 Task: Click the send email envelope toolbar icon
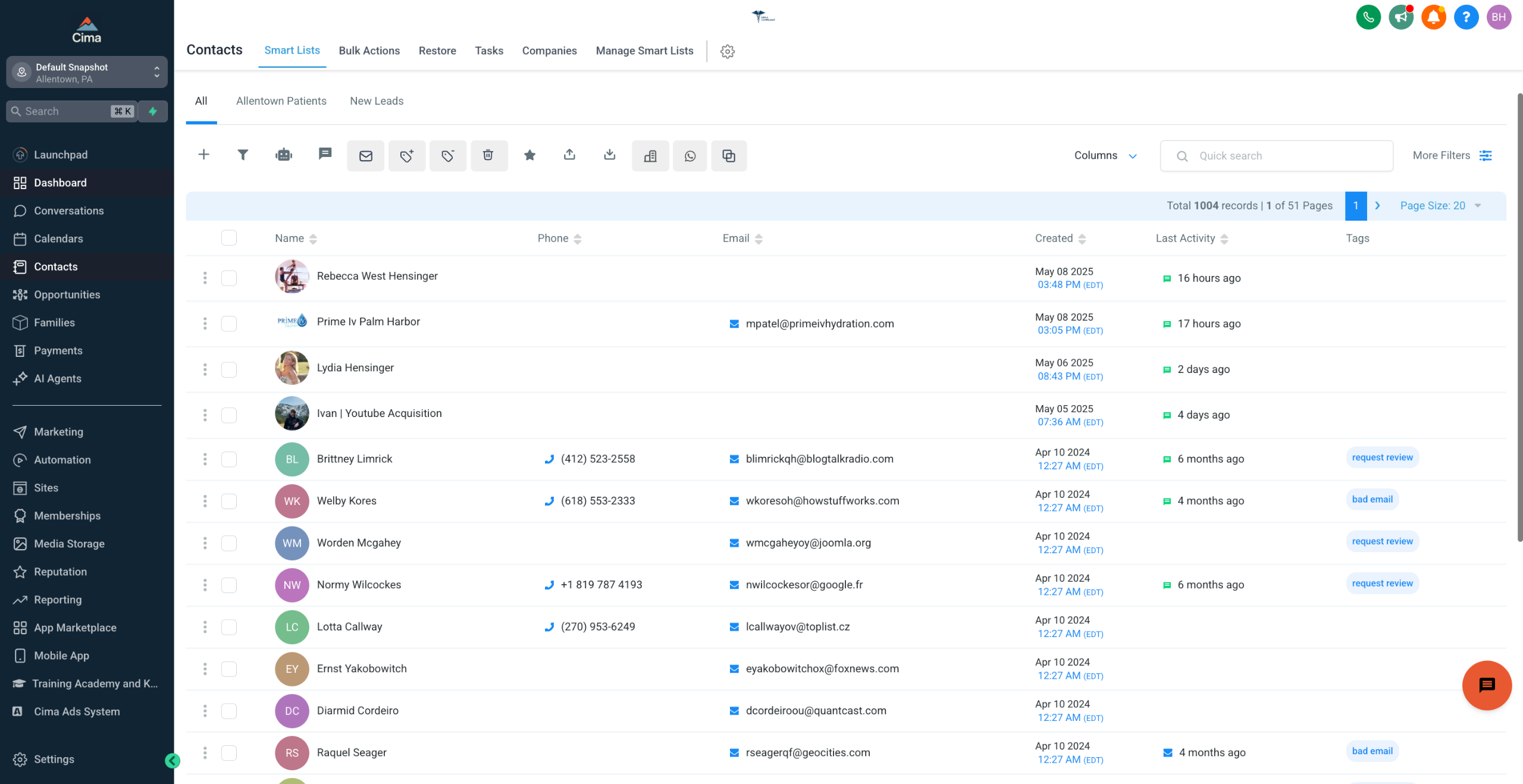tap(365, 156)
